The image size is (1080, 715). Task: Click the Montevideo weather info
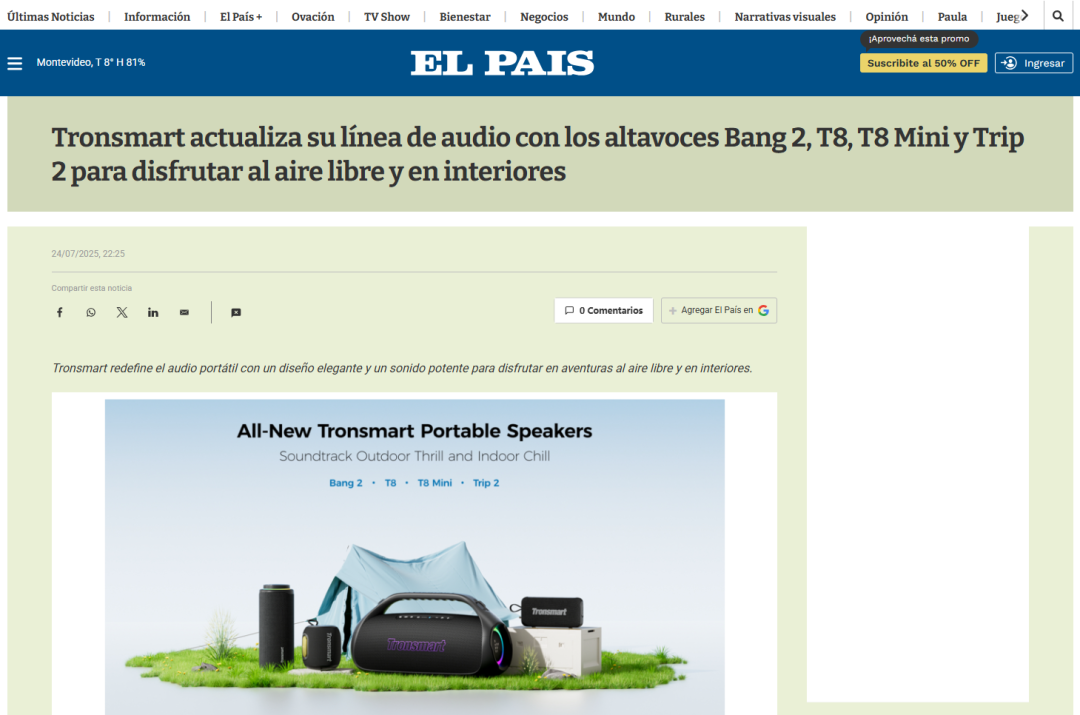[91, 63]
